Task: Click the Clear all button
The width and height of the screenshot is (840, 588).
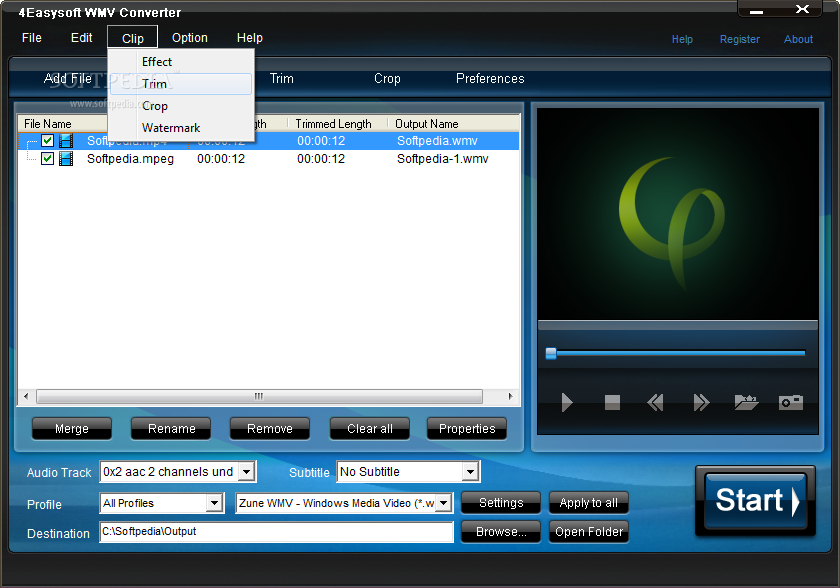Action: [x=370, y=428]
